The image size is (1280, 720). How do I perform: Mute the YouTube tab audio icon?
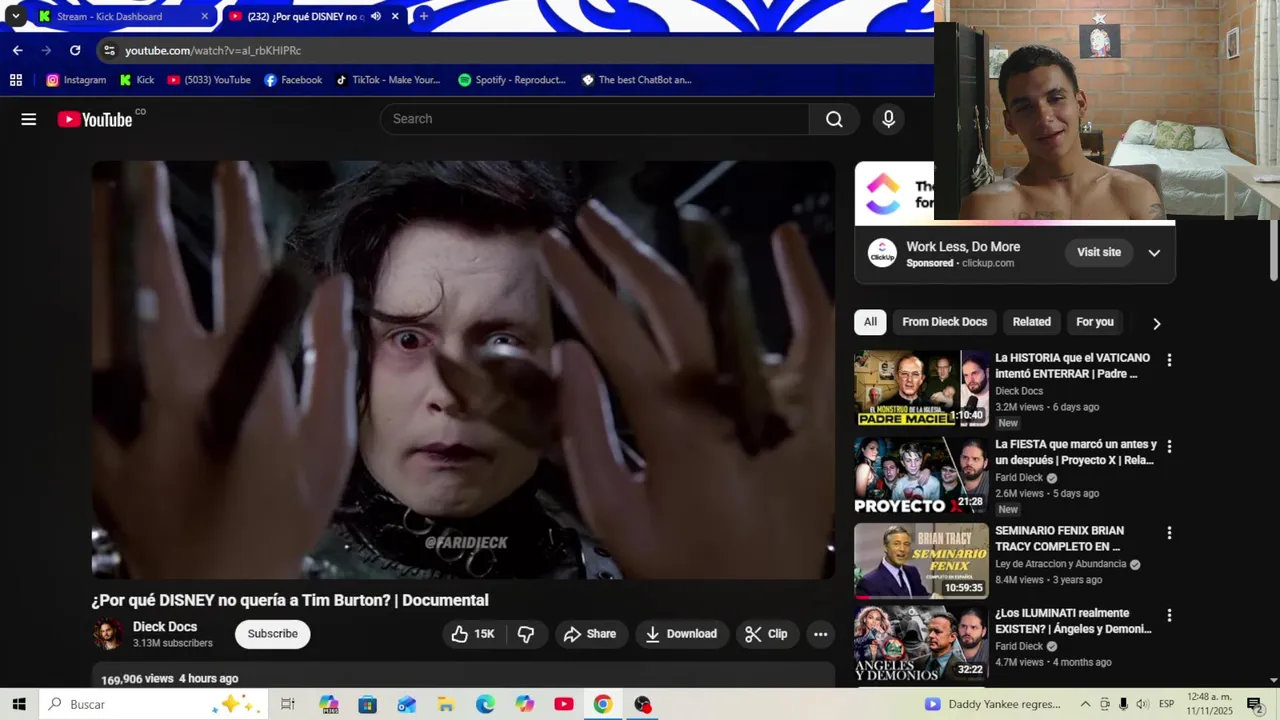[x=376, y=16]
